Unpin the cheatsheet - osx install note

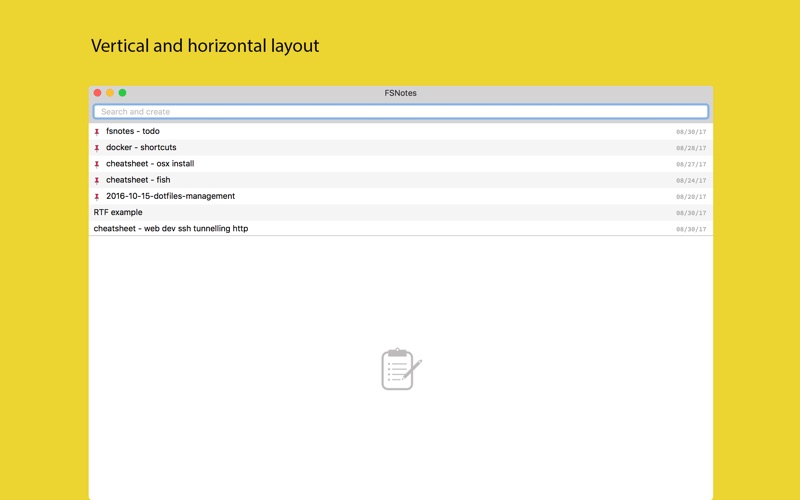[x=96, y=164]
